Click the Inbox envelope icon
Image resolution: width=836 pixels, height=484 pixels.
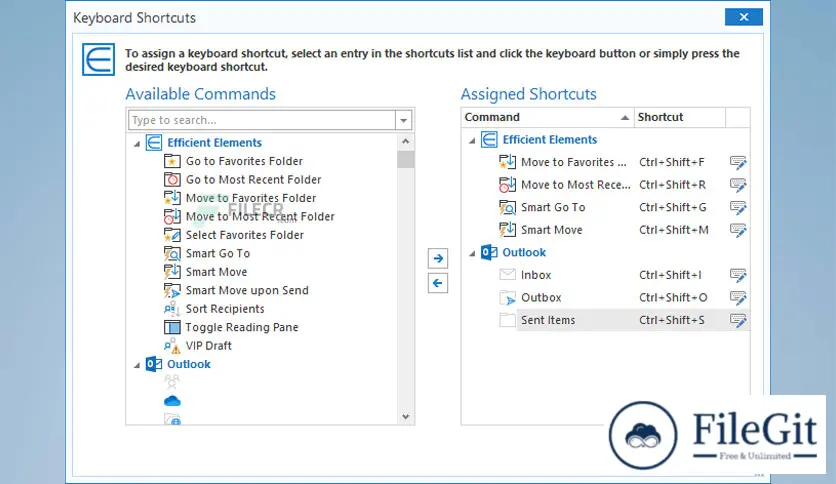tap(508, 275)
